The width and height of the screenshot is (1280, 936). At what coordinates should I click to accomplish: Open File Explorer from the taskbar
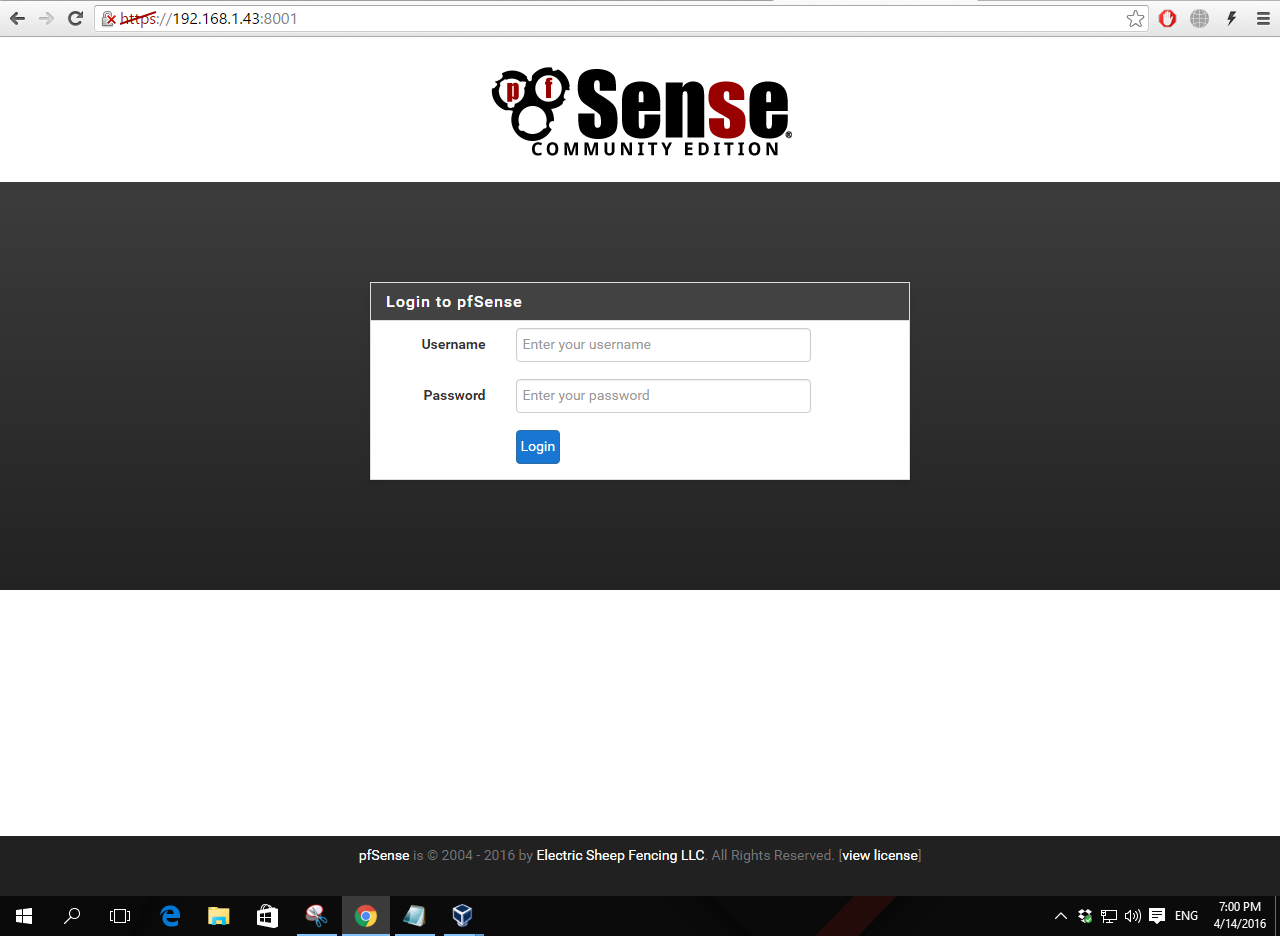tap(218, 915)
